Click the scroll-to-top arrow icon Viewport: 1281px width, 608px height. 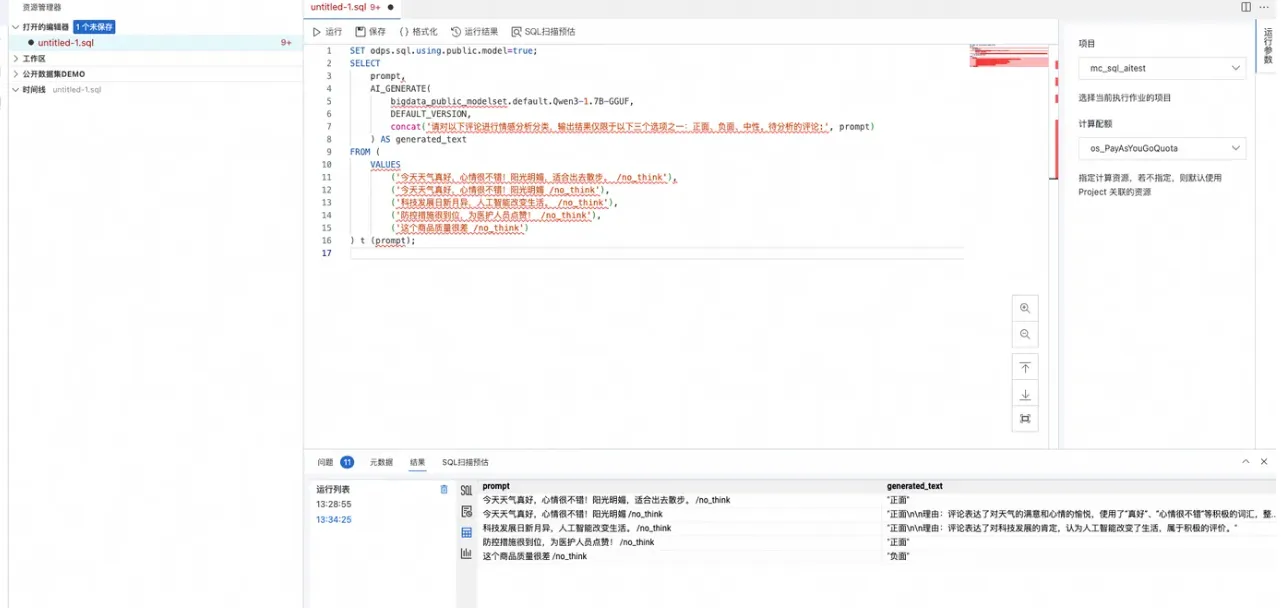[x=1025, y=367]
